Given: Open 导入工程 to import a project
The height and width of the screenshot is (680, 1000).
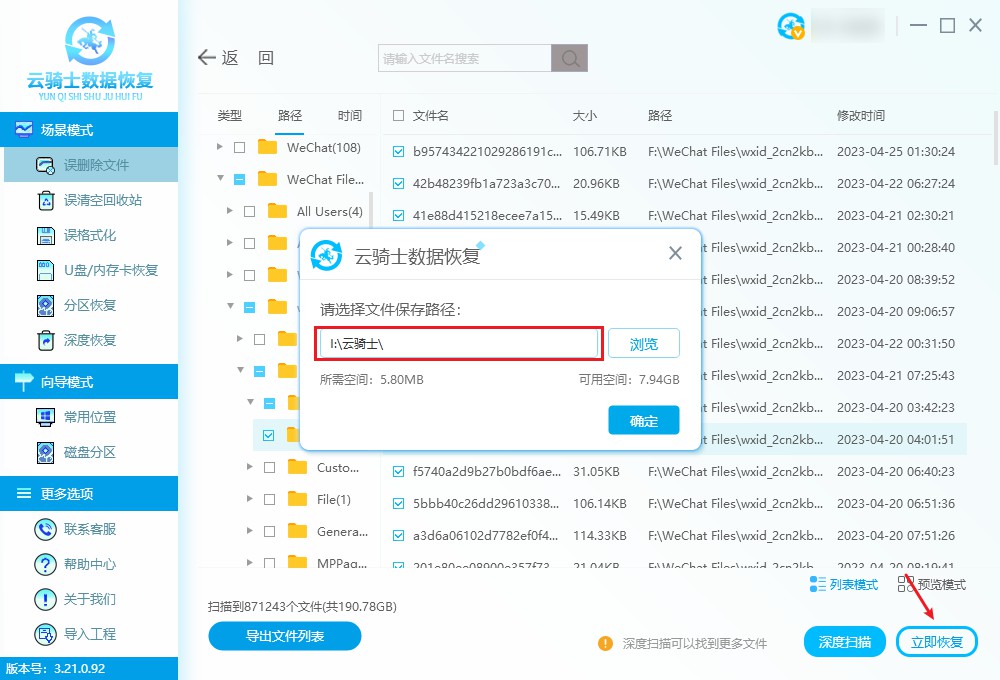Looking at the screenshot, I should tap(90, 634).
